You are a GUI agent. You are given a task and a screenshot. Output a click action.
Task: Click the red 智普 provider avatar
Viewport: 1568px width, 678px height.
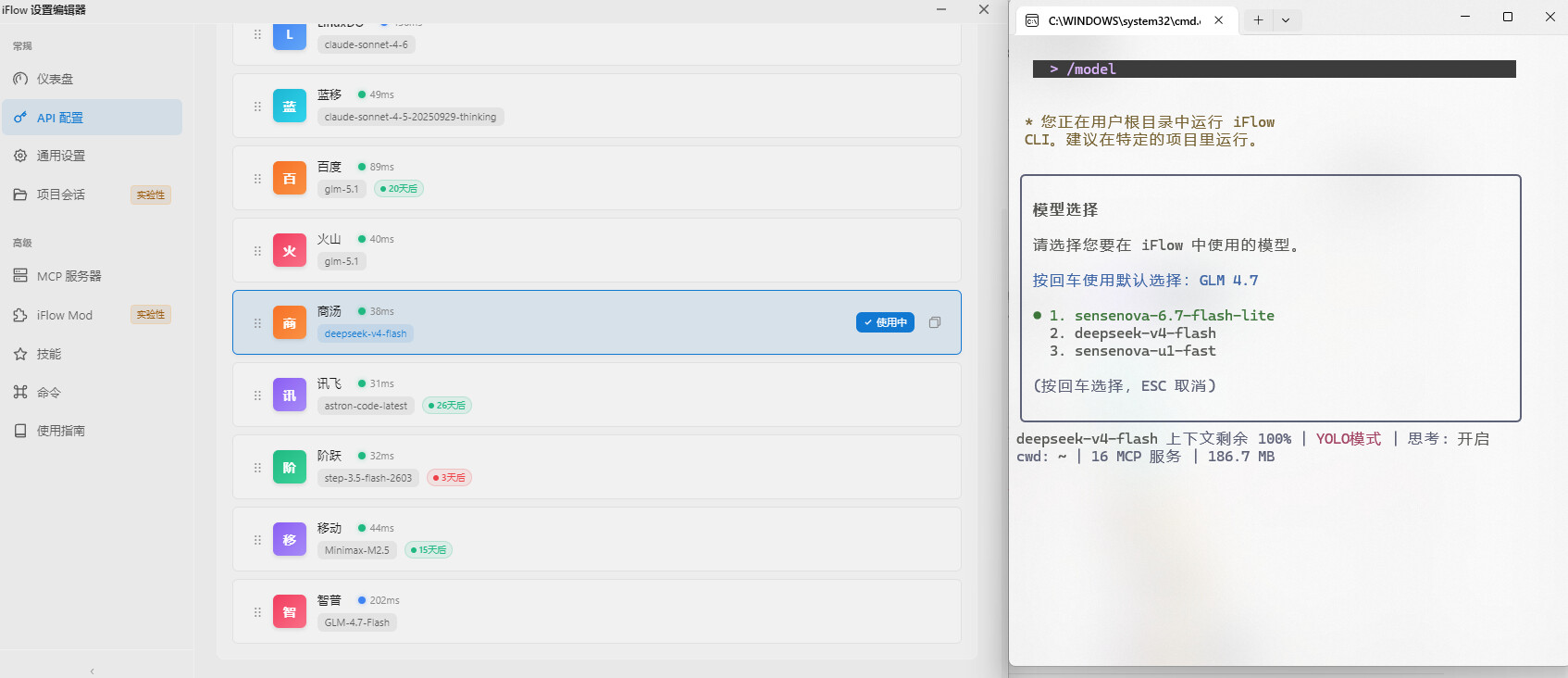(290, 612)
